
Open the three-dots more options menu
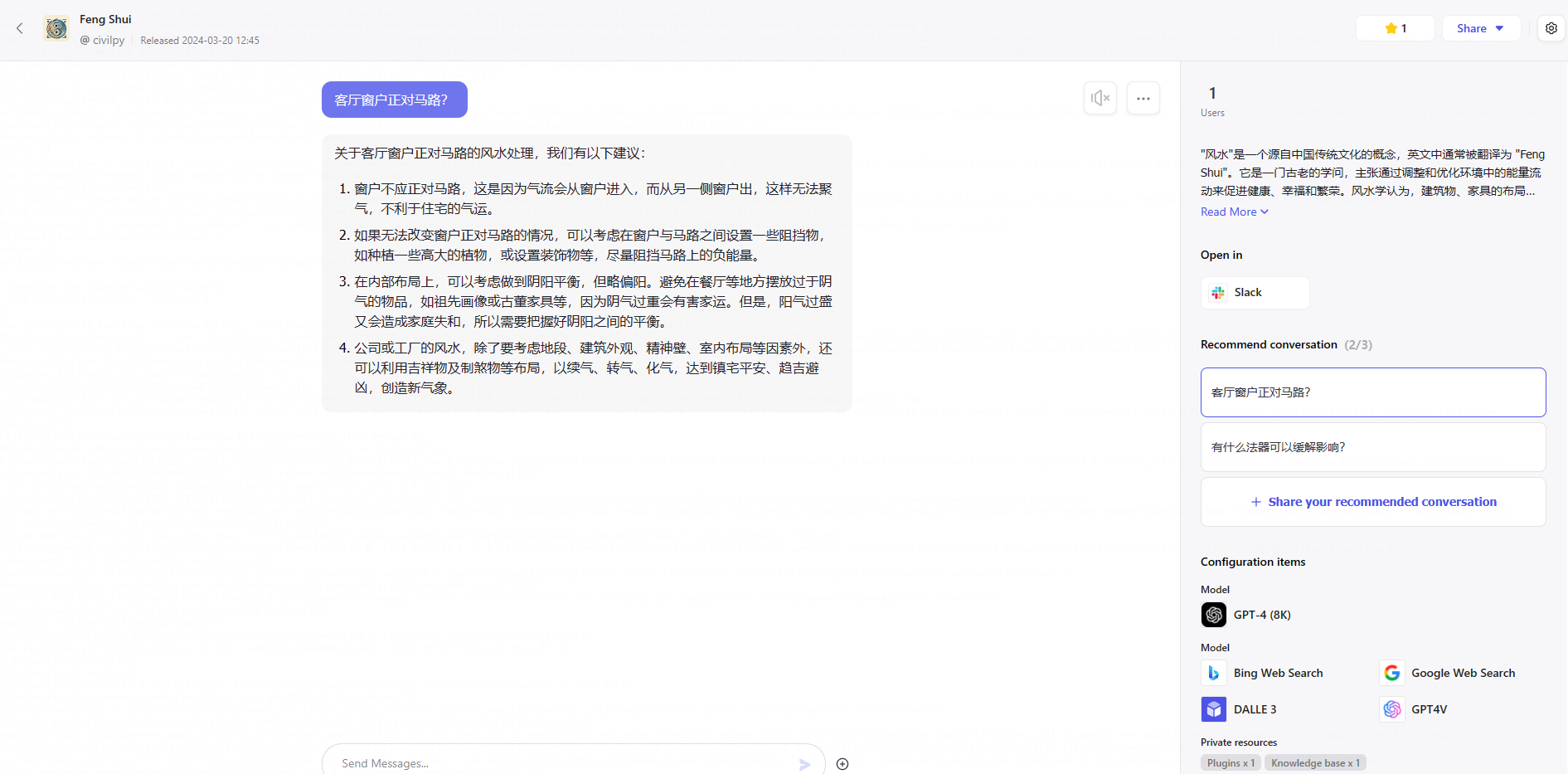coord(1143,98)
